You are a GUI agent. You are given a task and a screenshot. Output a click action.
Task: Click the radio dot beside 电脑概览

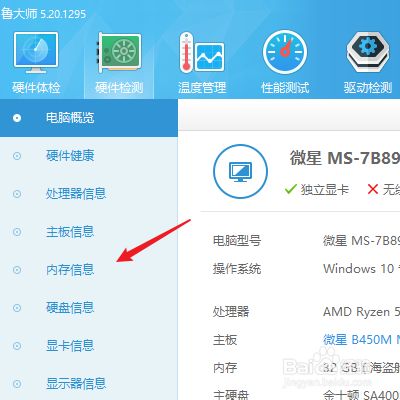[17, 118]
